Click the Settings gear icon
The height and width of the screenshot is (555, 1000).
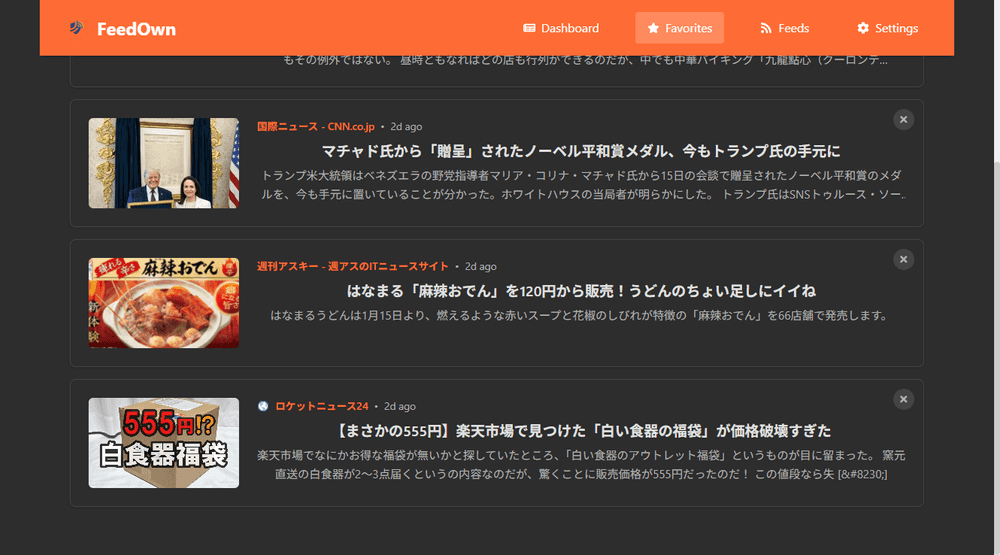863,28
